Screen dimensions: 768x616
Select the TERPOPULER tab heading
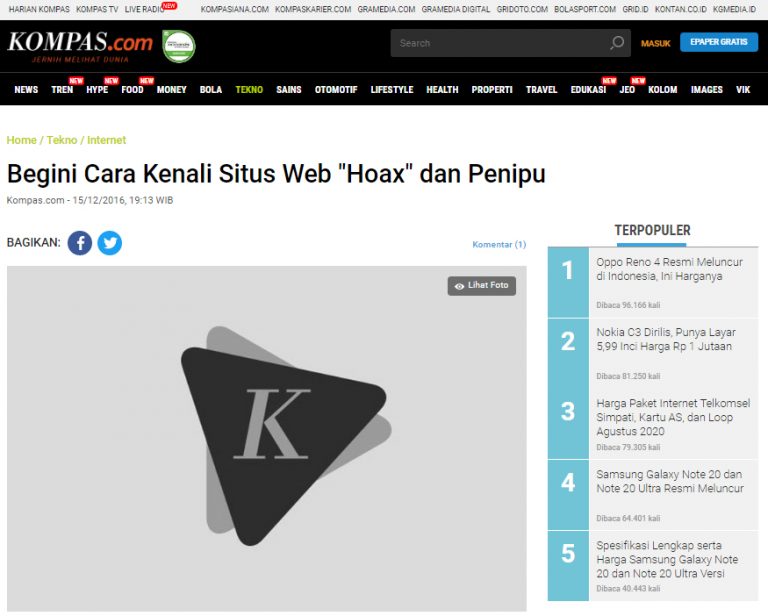652,230
